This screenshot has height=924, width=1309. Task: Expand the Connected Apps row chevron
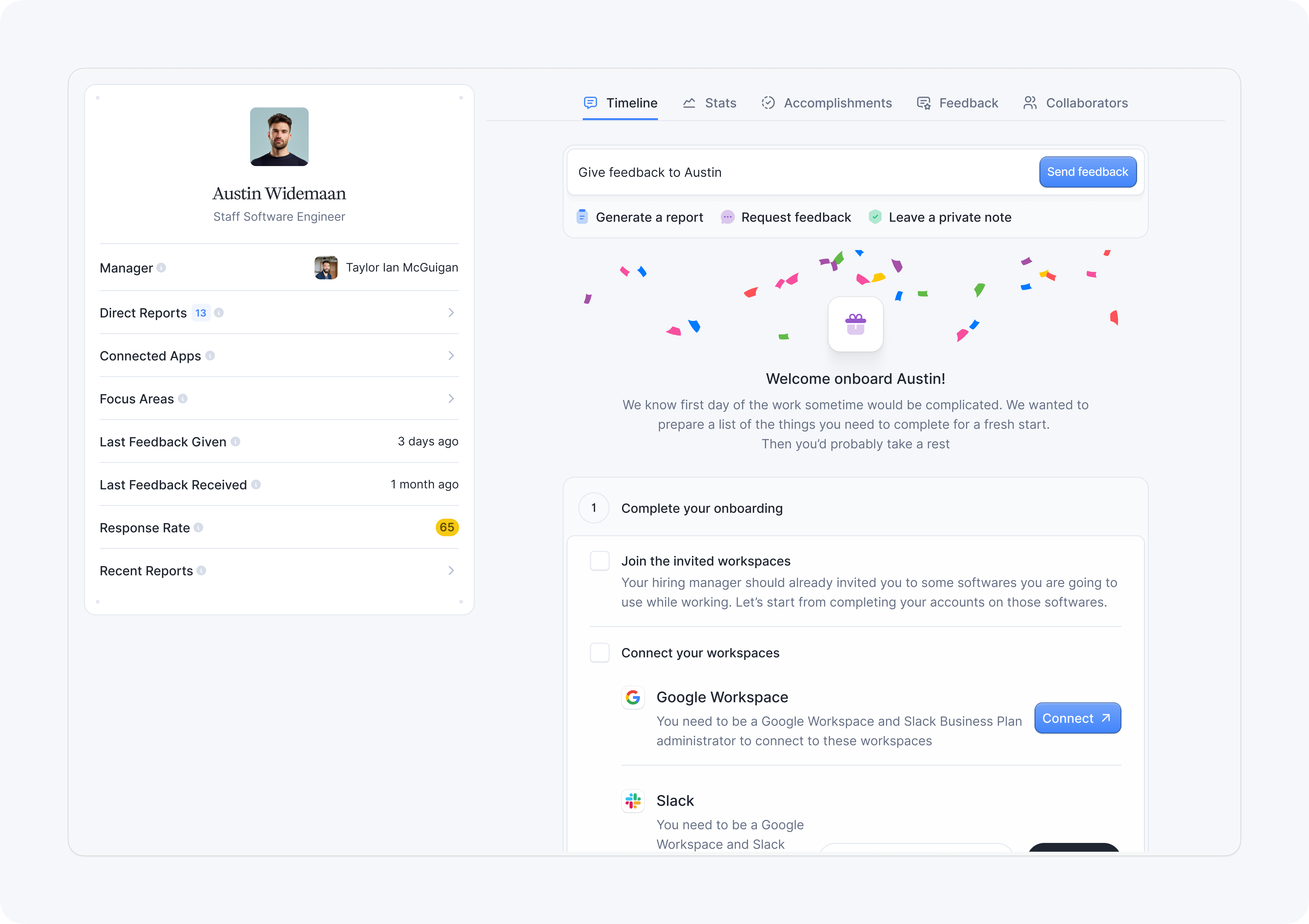tap(451, 356)
